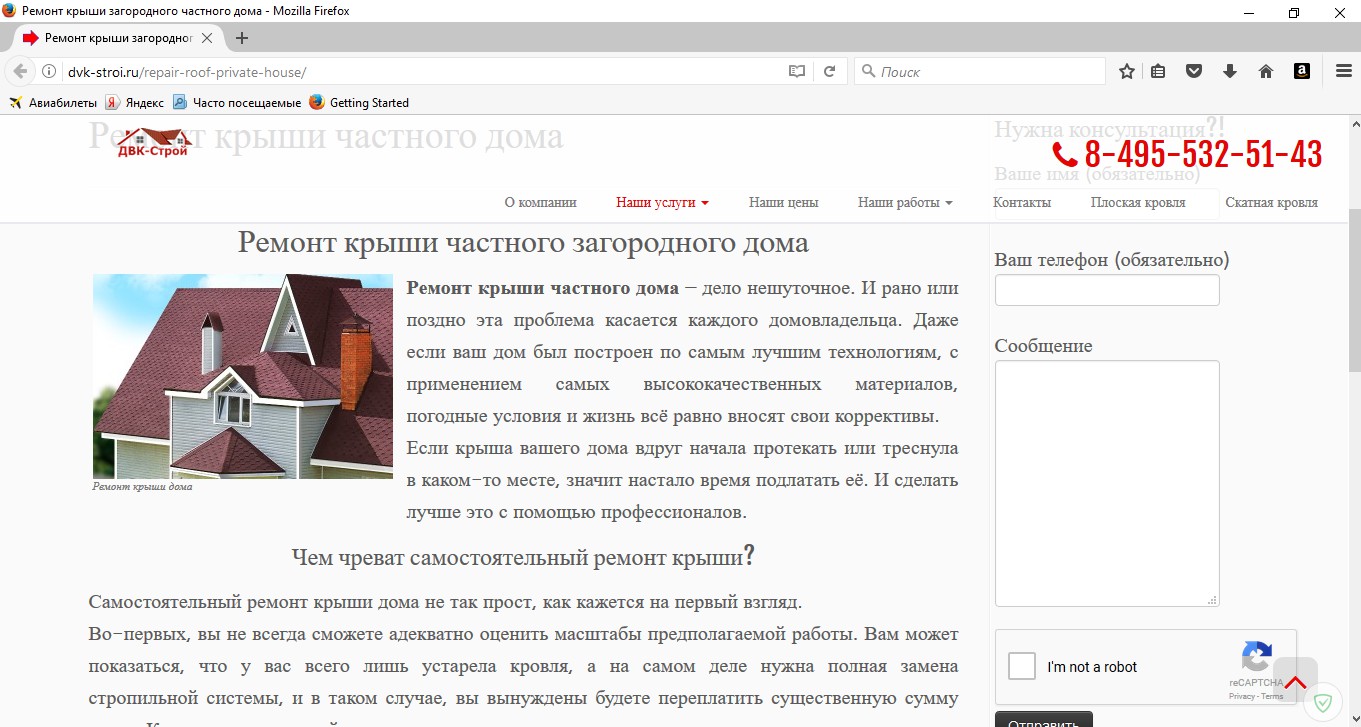Click the green shield badge icon
Image resolution: width=1361 pixels, height=727 pixels.
1323,702
